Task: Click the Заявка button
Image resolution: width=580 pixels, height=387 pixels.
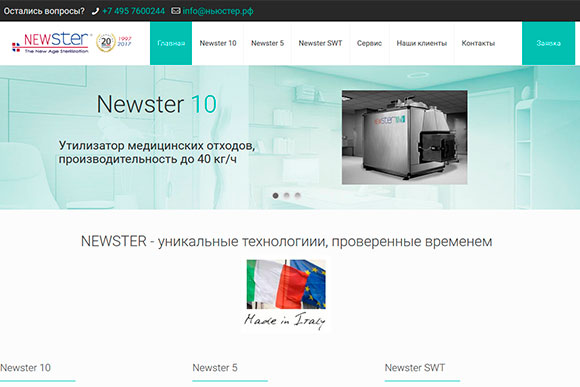Action: click(x=549, y=43)
